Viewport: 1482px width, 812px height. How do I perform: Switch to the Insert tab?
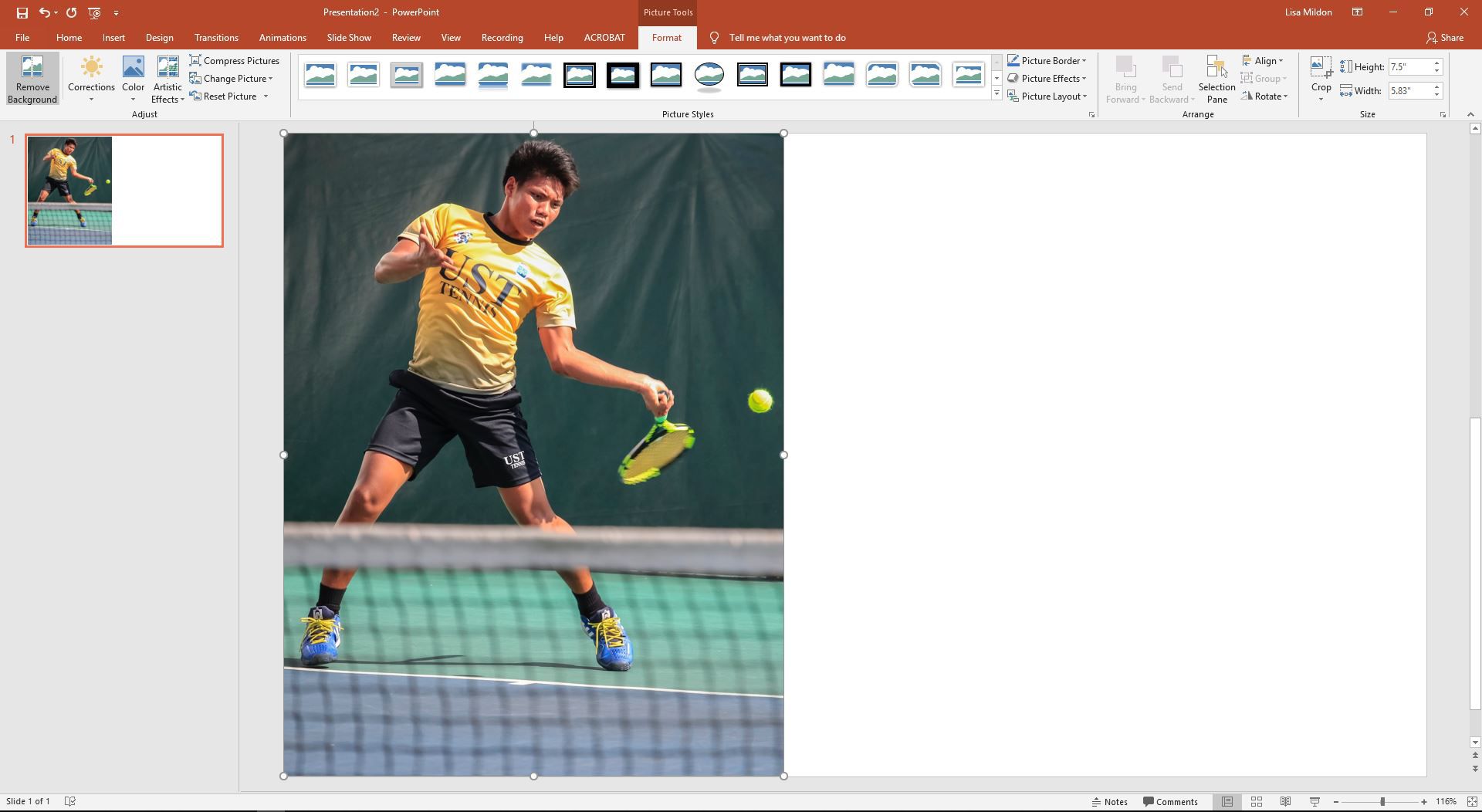tap(113, 37)
